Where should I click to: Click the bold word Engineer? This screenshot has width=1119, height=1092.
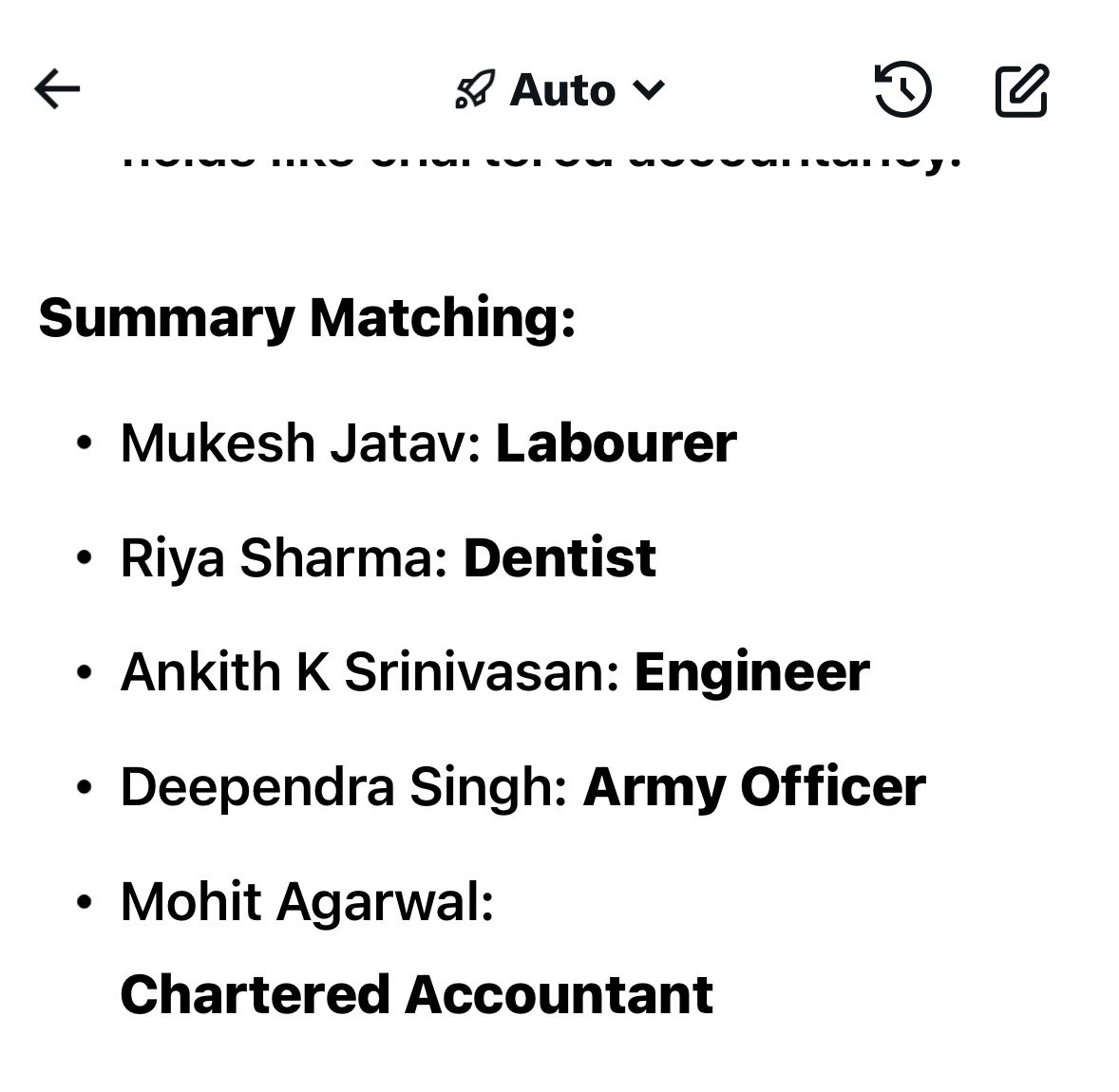click(x=751, y=672)
